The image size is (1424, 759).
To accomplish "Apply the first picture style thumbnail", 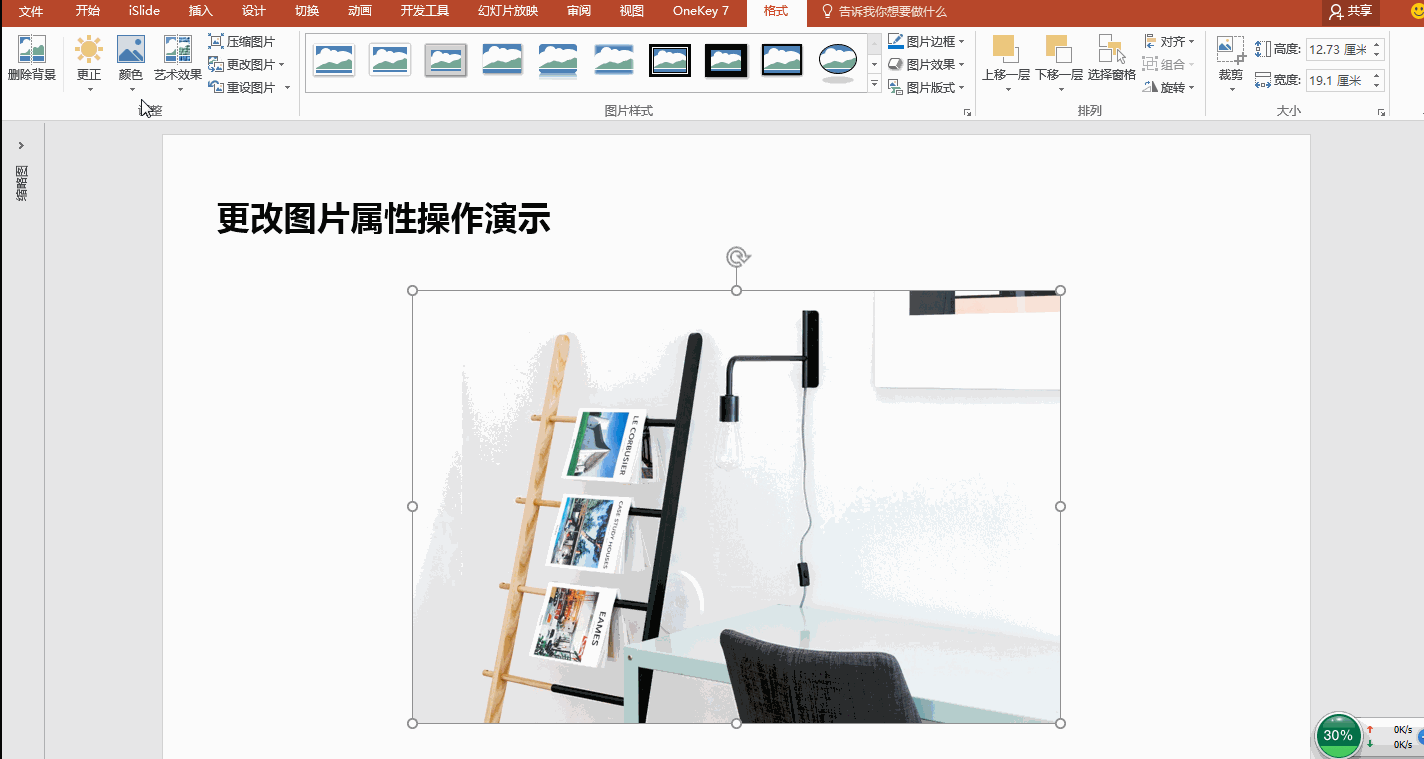I will (333, 60).
